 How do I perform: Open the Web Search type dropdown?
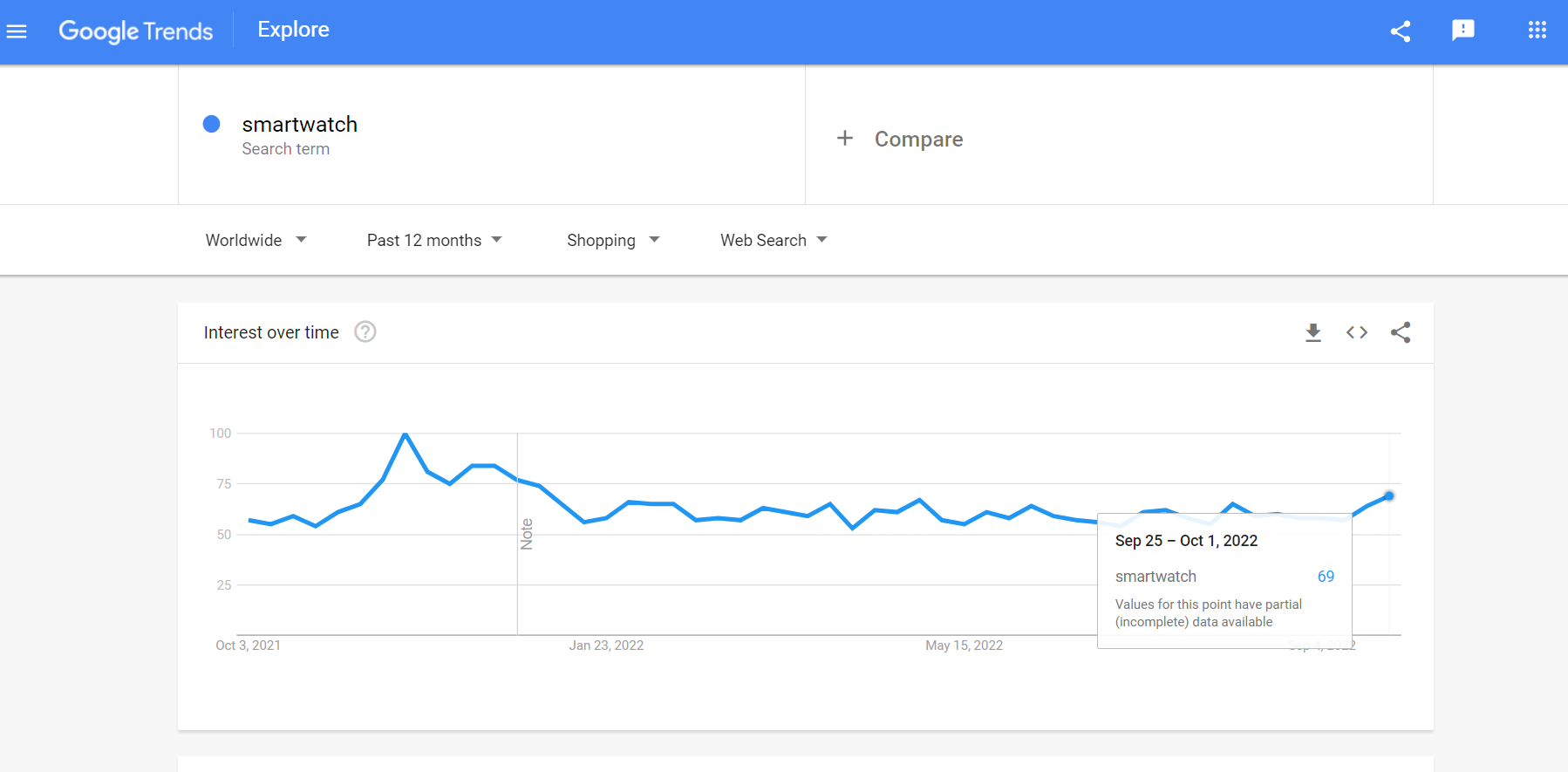tap(774, 240)
